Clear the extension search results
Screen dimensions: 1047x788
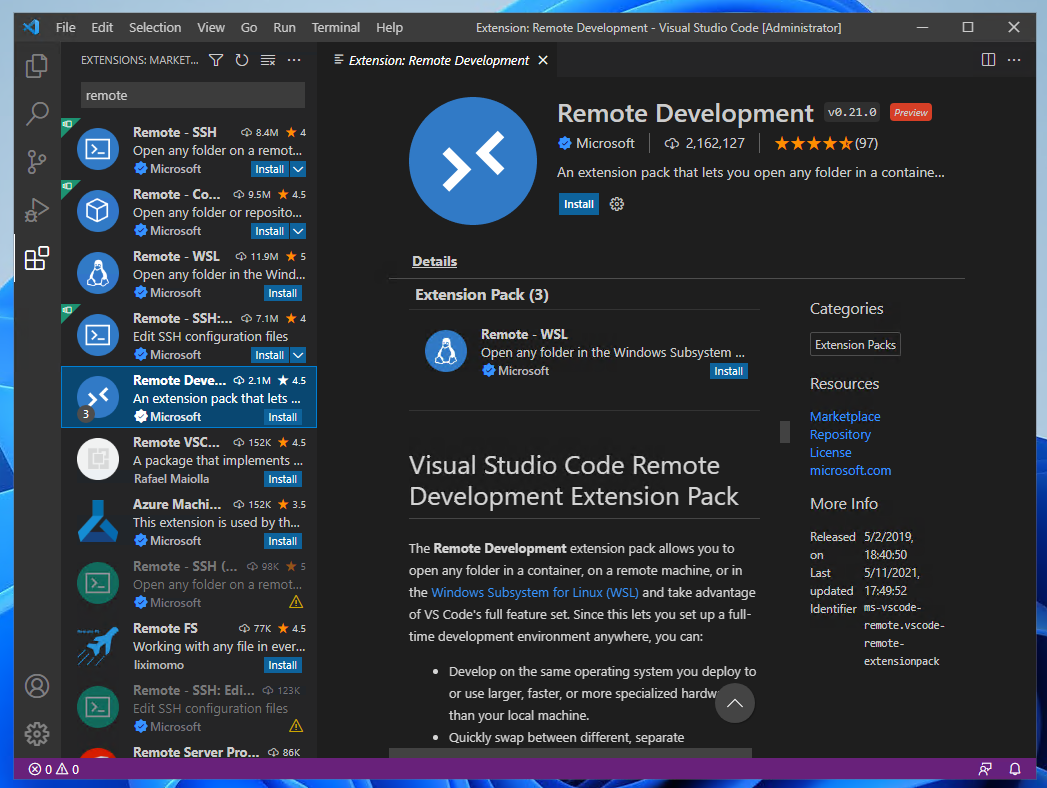pyautogui.click(x=267, y=60)
